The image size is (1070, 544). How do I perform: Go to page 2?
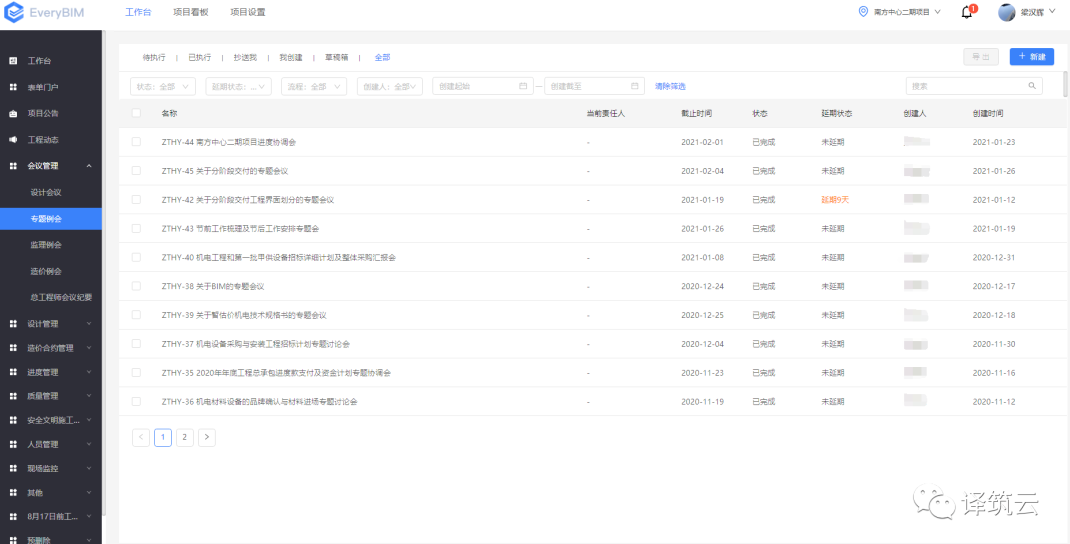coord(185,438)
